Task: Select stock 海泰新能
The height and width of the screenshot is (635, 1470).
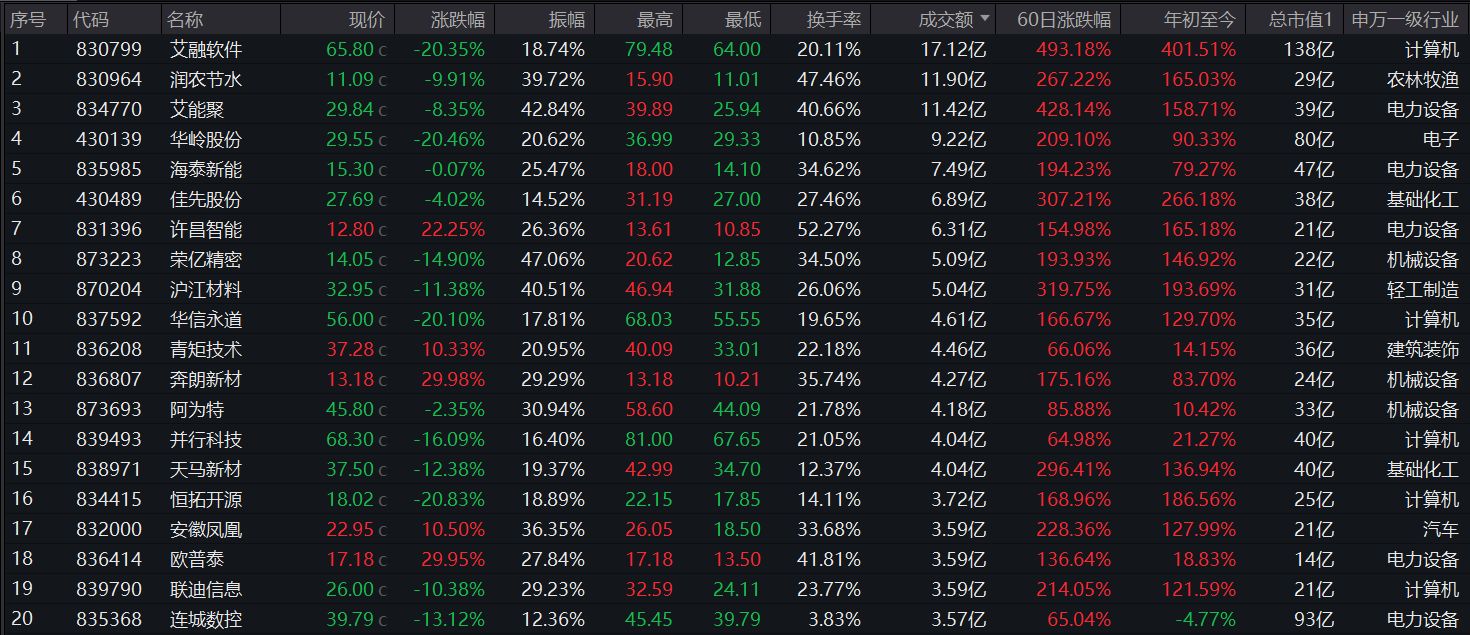Action: pyautogui.click(x=206, y=169)
